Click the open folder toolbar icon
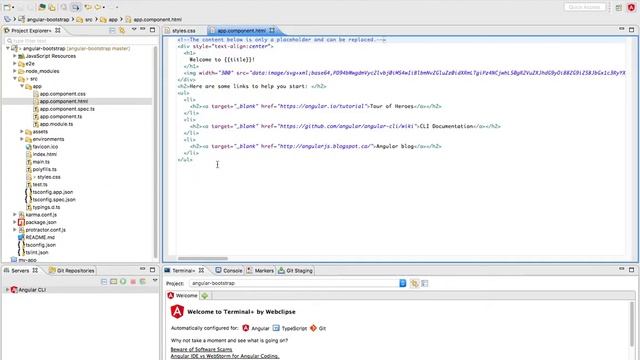This screenshot has width=640, height=360. (52, 7)
